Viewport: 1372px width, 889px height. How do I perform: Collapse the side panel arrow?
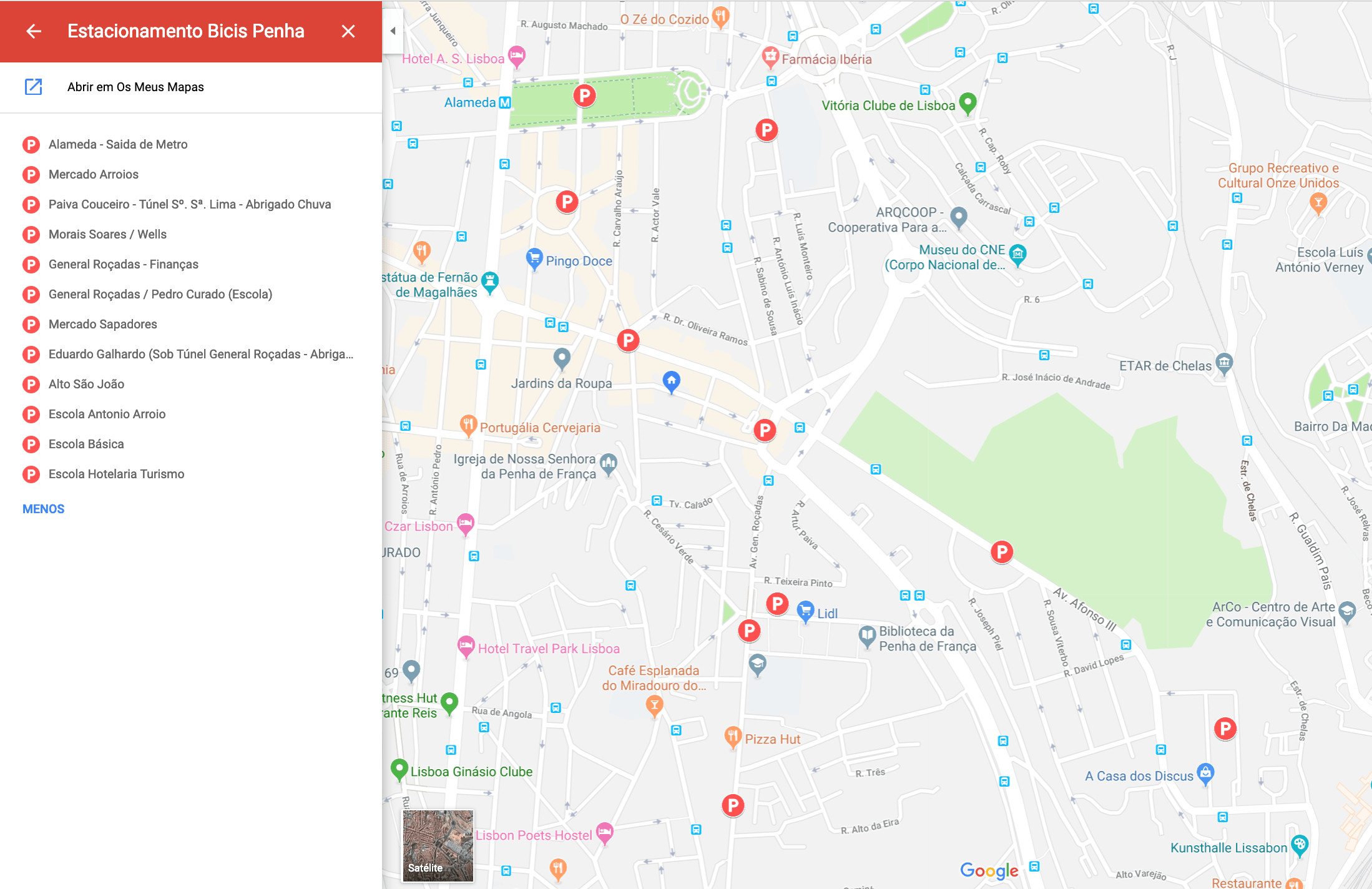tap(393, 31)
